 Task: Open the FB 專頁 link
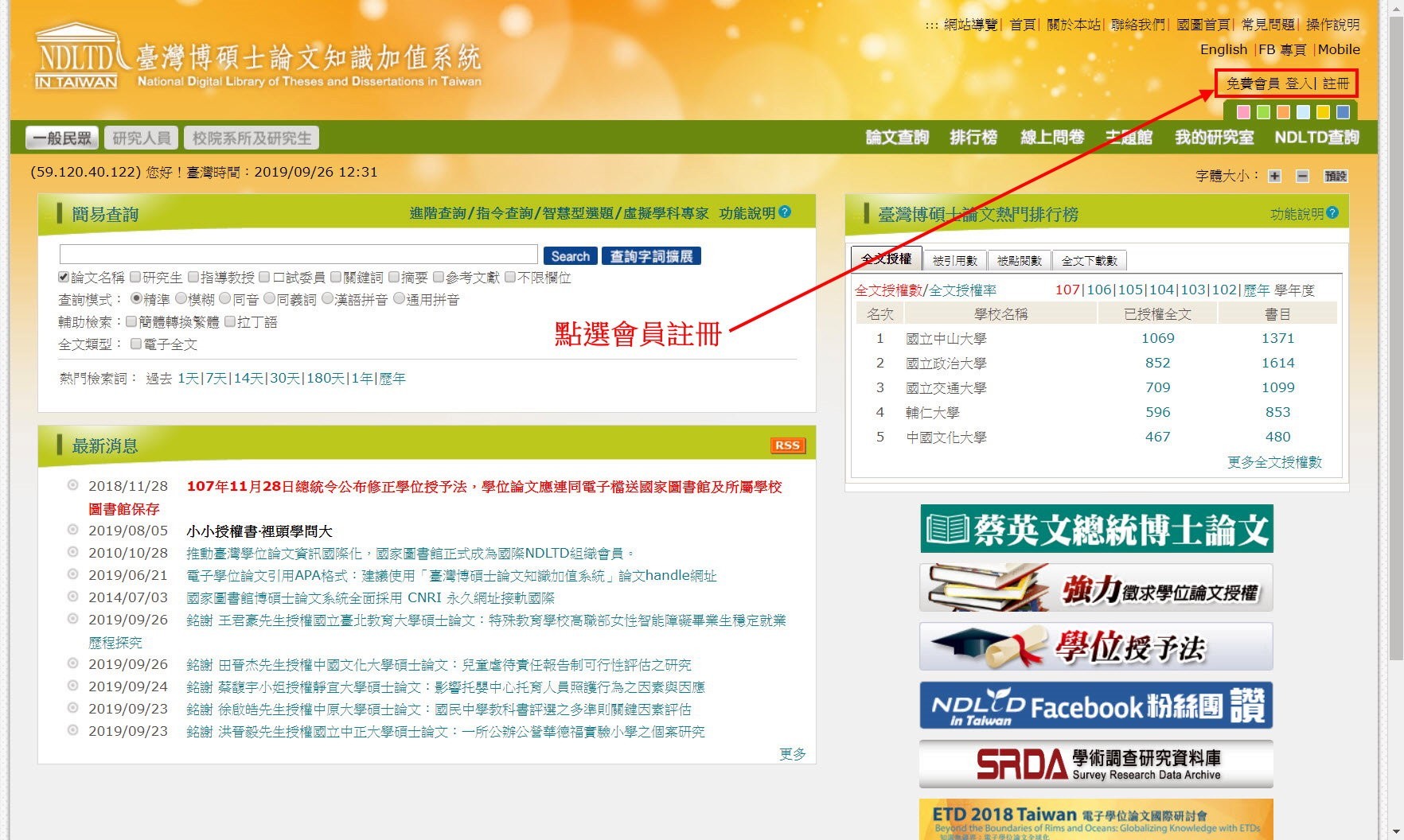point(1282,49)
